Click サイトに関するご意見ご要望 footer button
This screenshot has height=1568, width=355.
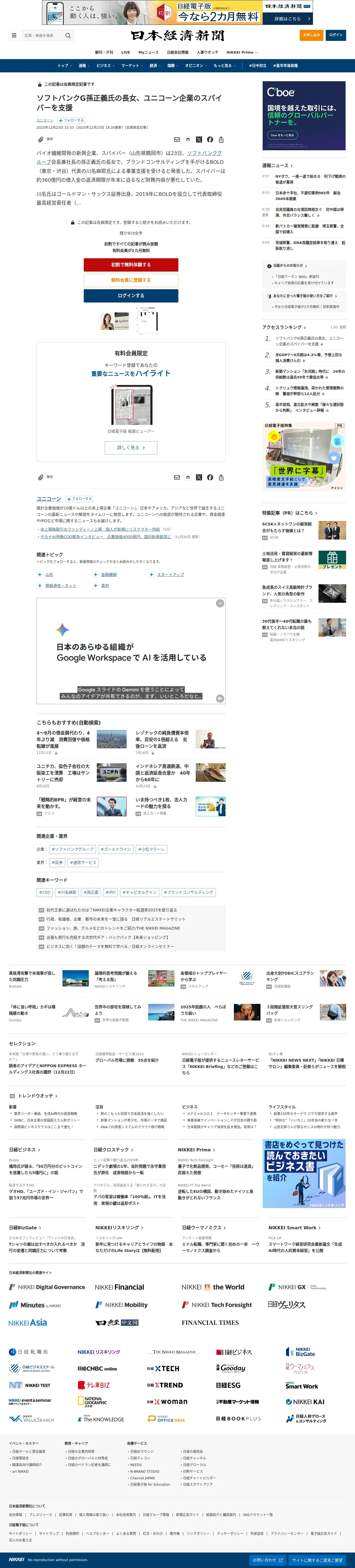(x=317, y=1560)
